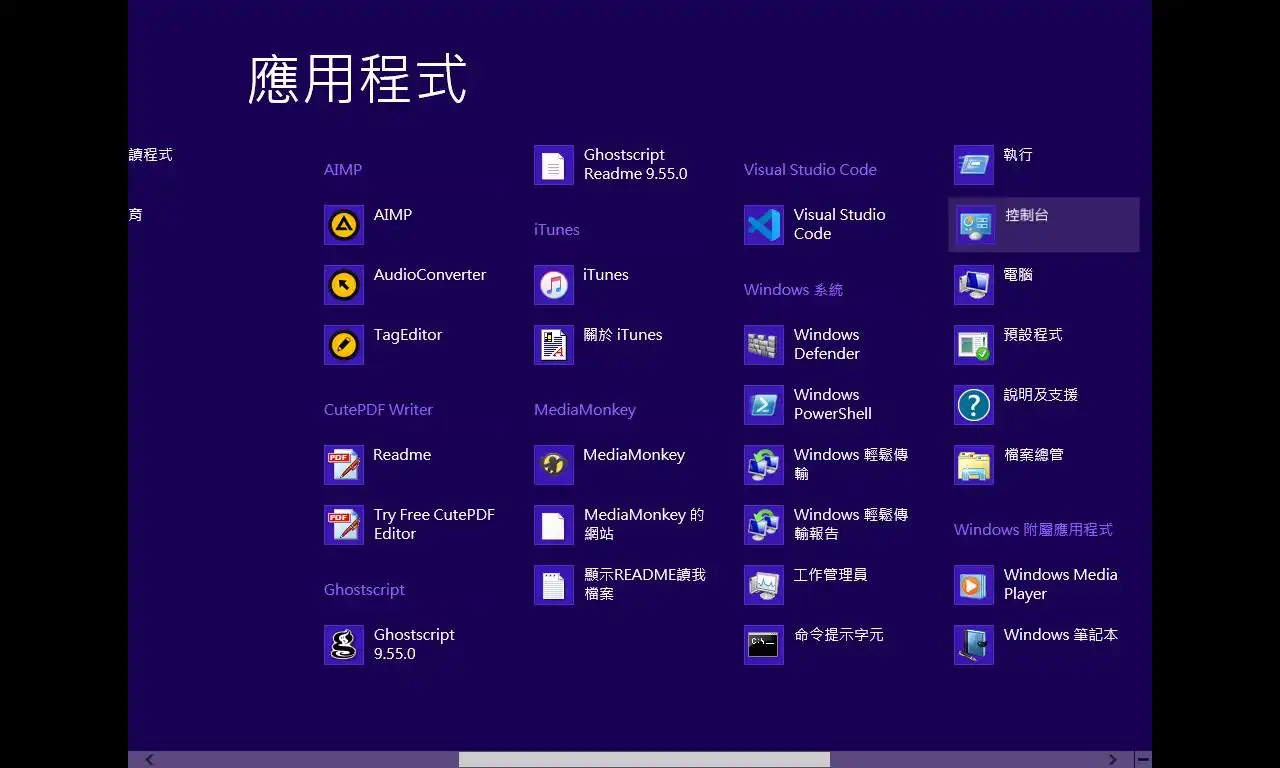Open the Windows Defender wall icon

[764, 345]
